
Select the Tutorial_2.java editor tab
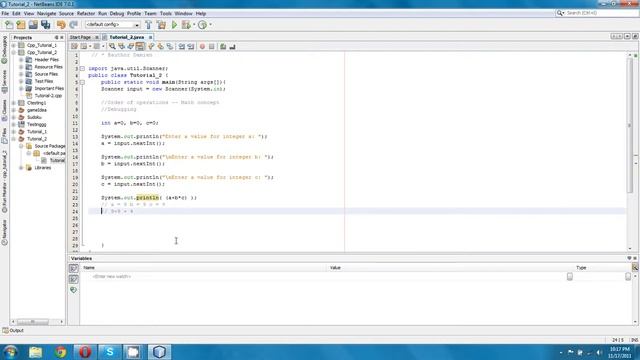click(126, 37)
